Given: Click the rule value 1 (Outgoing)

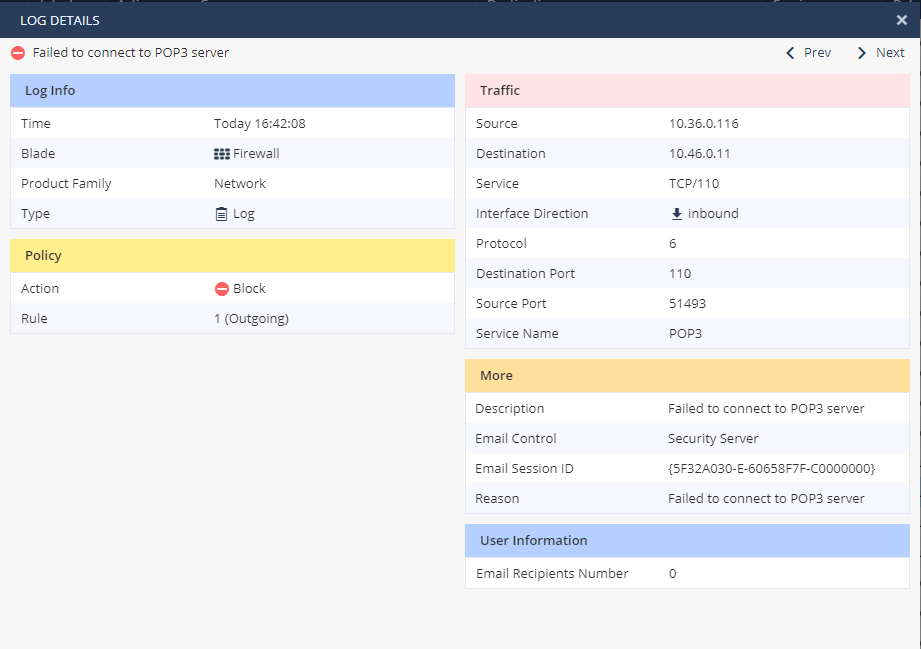Looking at the screenshot, I should click(x=251, y=318).
